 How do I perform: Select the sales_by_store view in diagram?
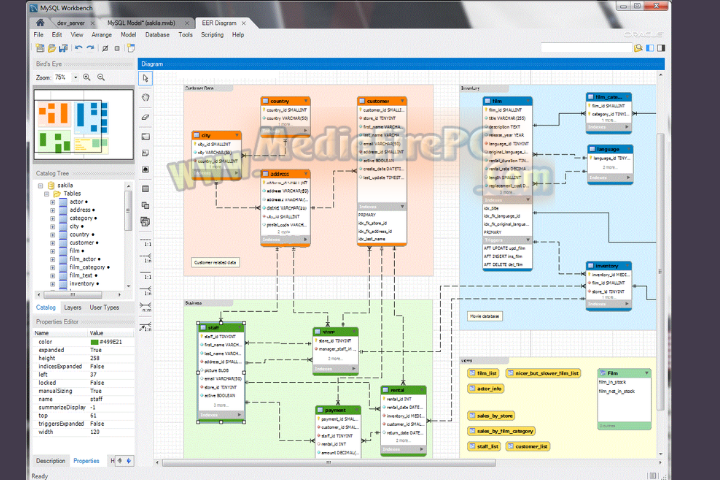click(491, 416)
